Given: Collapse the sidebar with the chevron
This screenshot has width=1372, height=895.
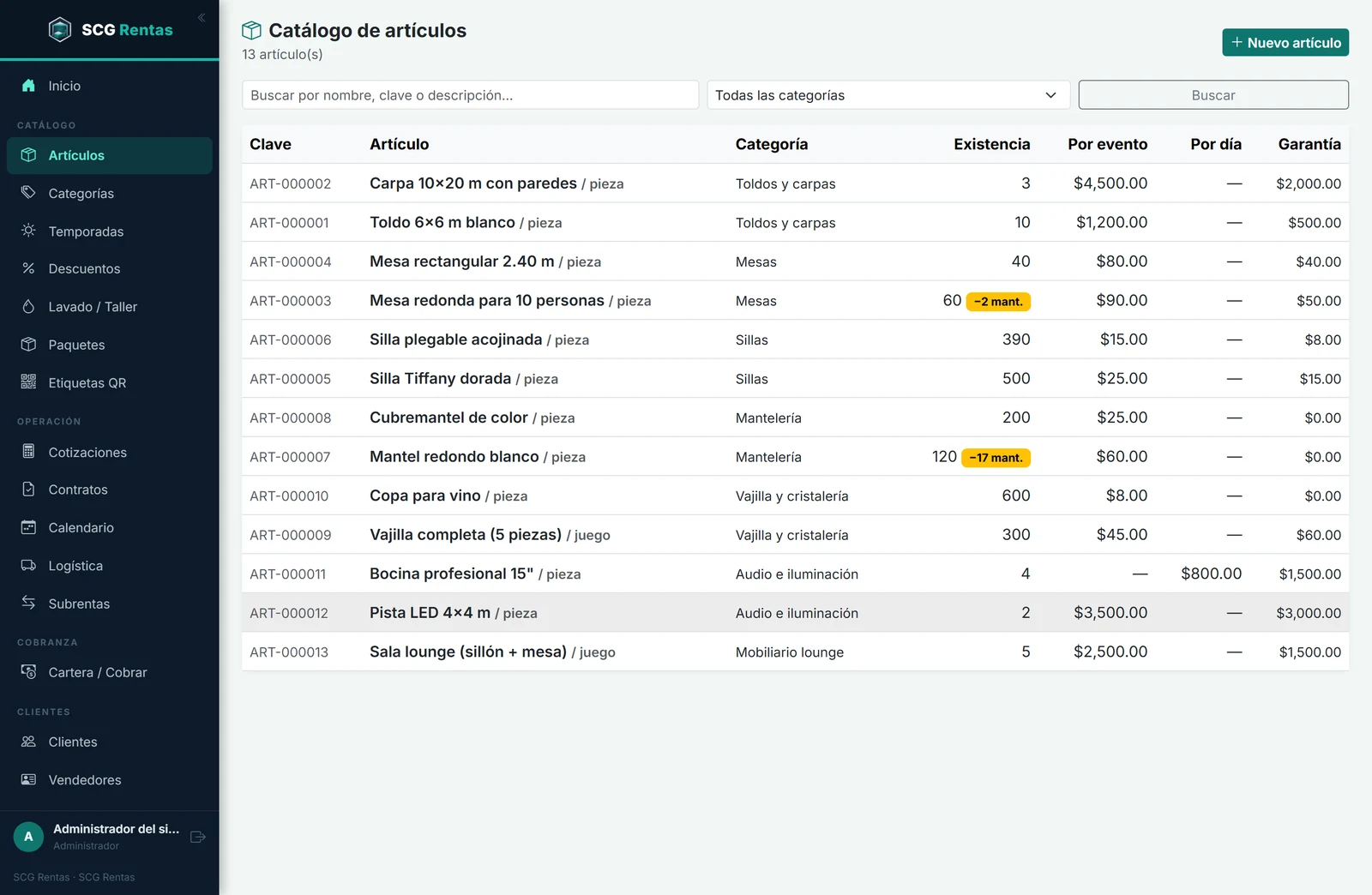Looking at the screenshot, I should (x=202, y=17).
